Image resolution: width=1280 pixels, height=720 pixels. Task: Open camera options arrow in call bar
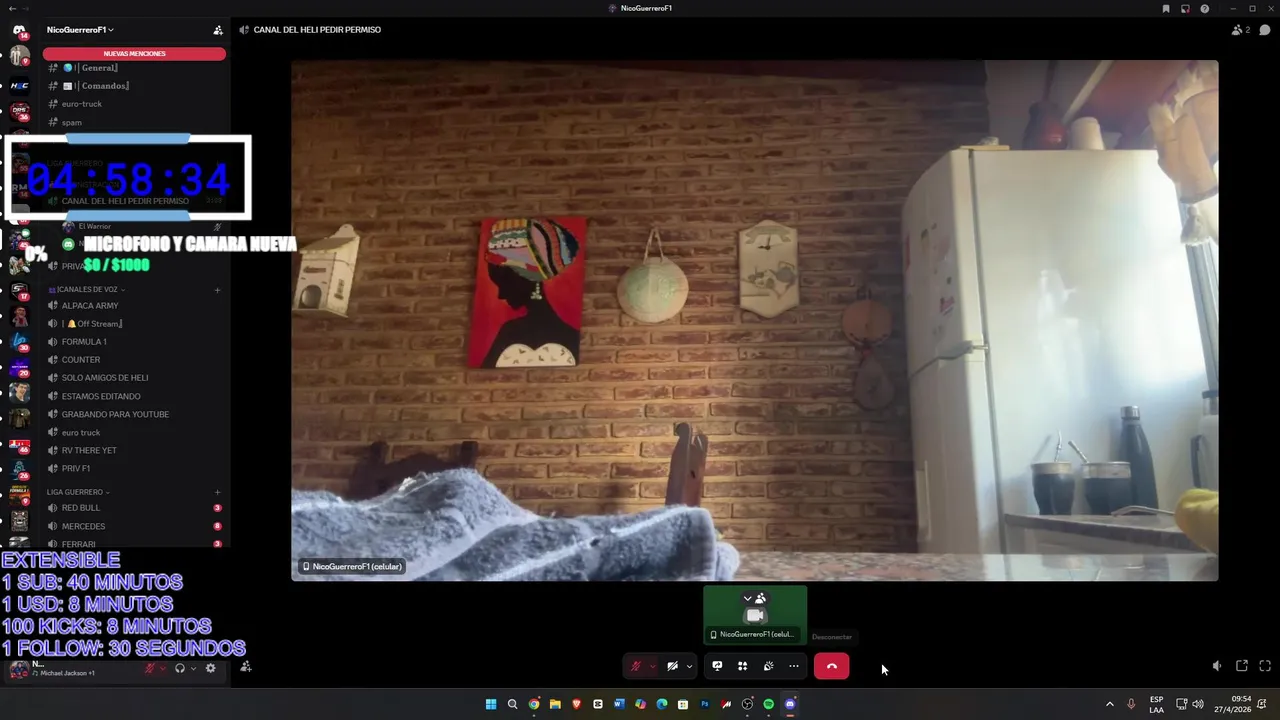(x=689, y=666)
